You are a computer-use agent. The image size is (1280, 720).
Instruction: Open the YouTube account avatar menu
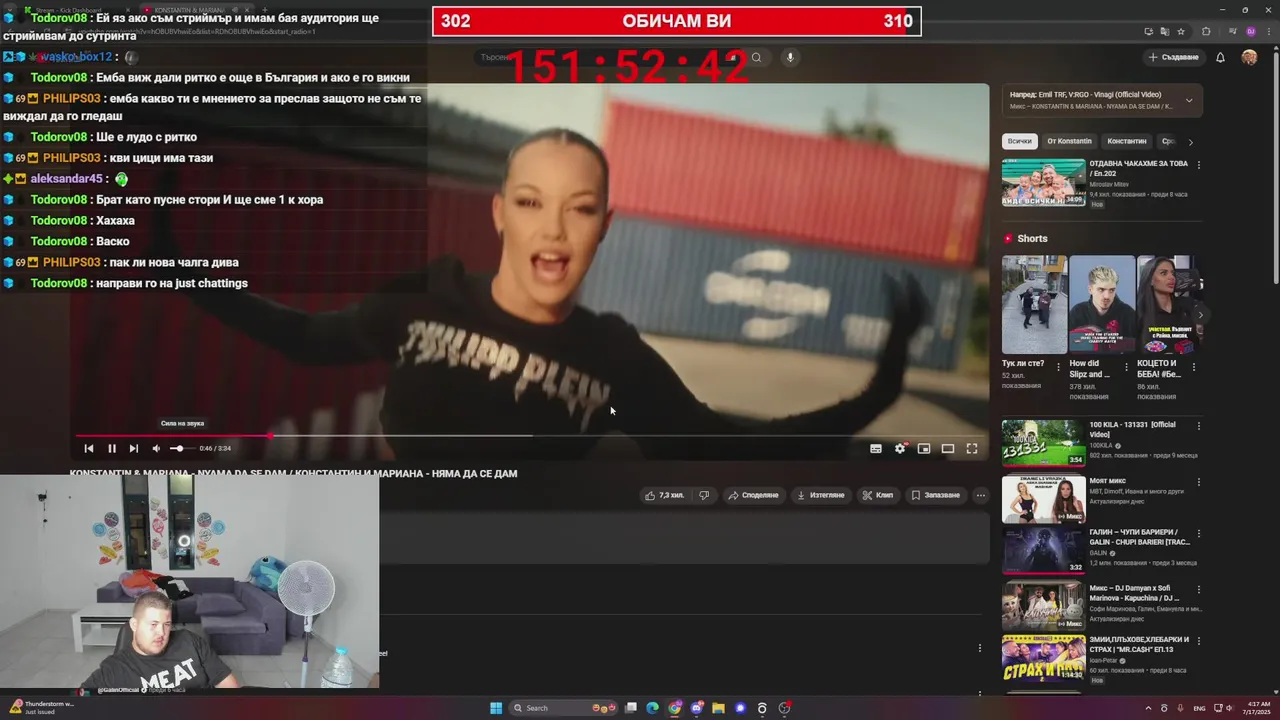click(1249, 57)
